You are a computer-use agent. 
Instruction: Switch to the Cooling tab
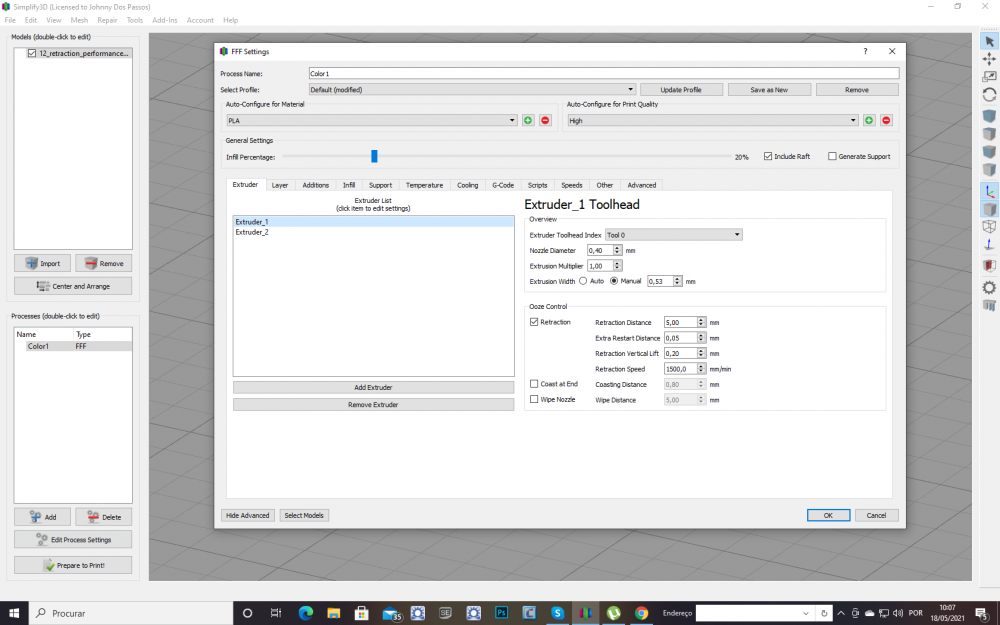pyautogui.click(x=467, y=185)
